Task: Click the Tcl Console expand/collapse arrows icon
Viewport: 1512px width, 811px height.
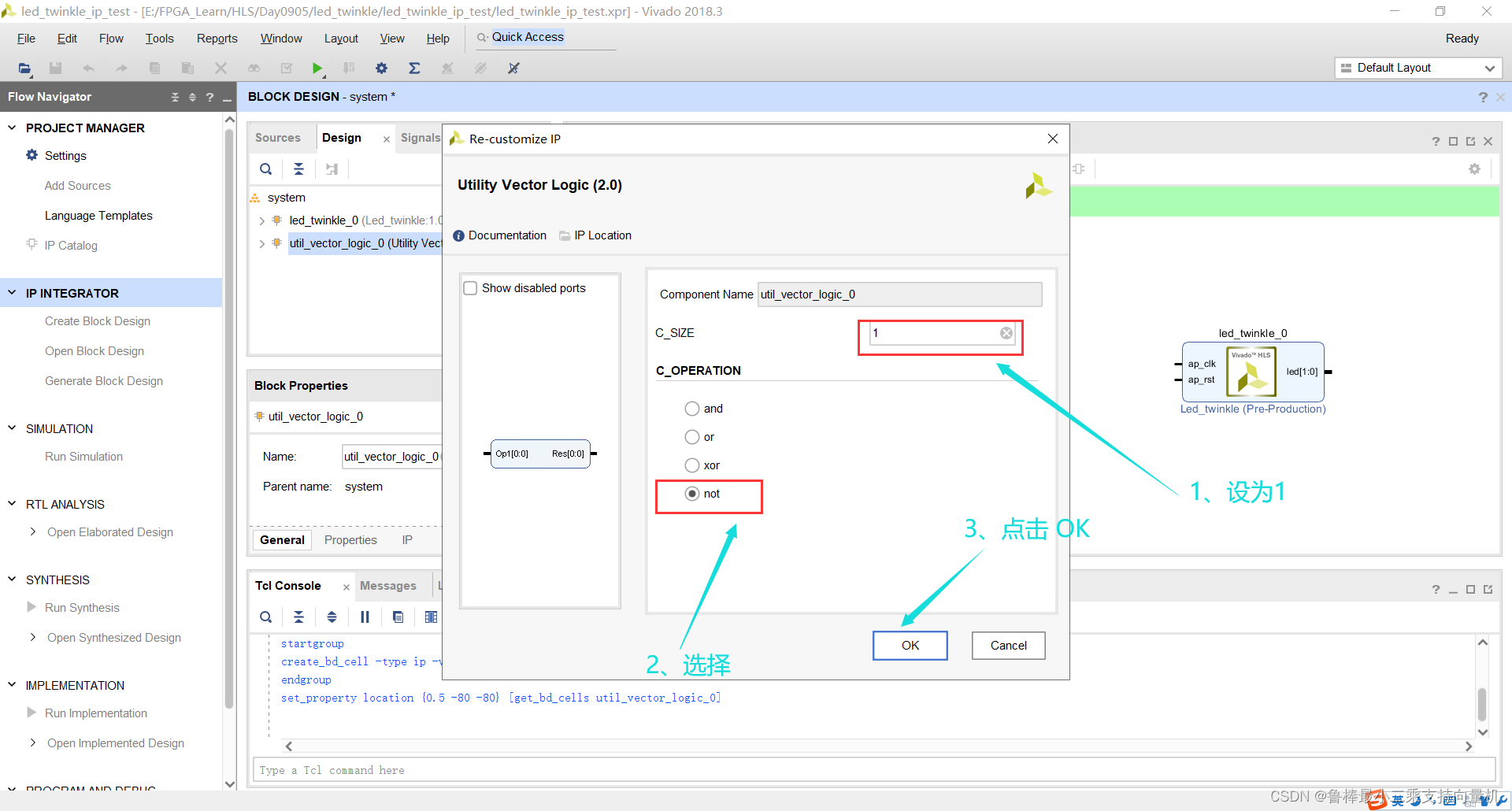Action: point(332,617)
